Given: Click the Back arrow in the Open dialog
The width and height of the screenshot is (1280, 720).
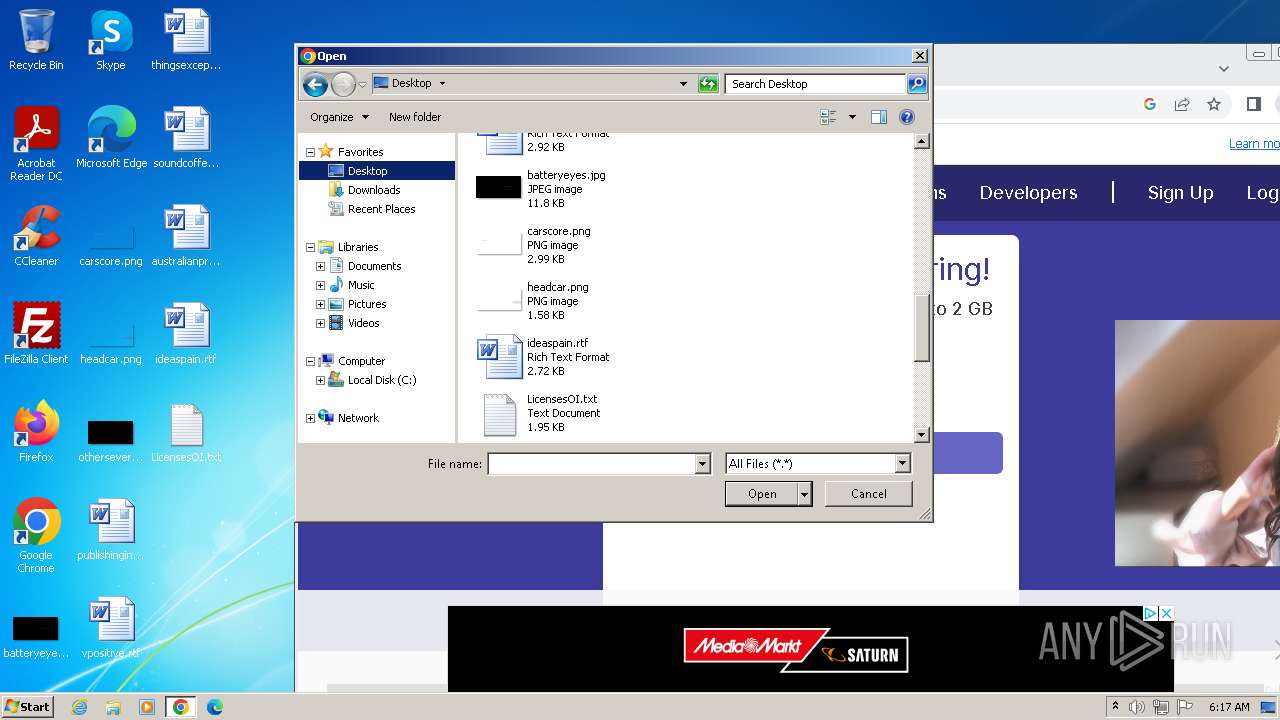Looking at the screenshot, I should coord(315,85).
